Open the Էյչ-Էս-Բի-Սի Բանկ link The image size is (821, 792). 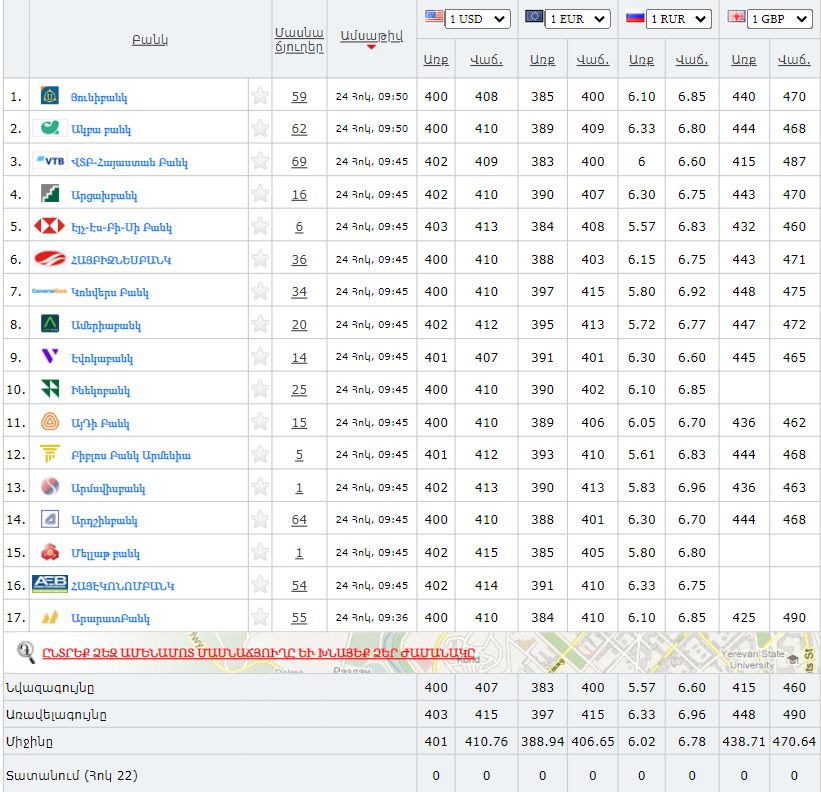pos(121,228)
